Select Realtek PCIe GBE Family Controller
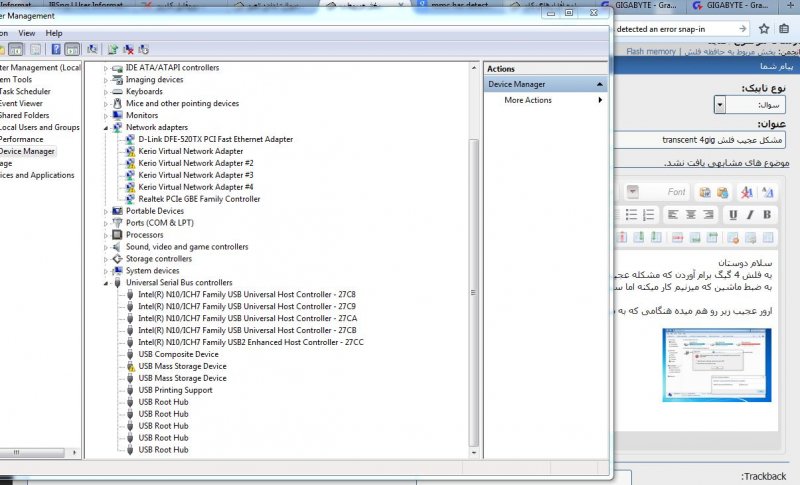Image resolution: width=800 pixels, height=485 pixels. coord(199,199)
